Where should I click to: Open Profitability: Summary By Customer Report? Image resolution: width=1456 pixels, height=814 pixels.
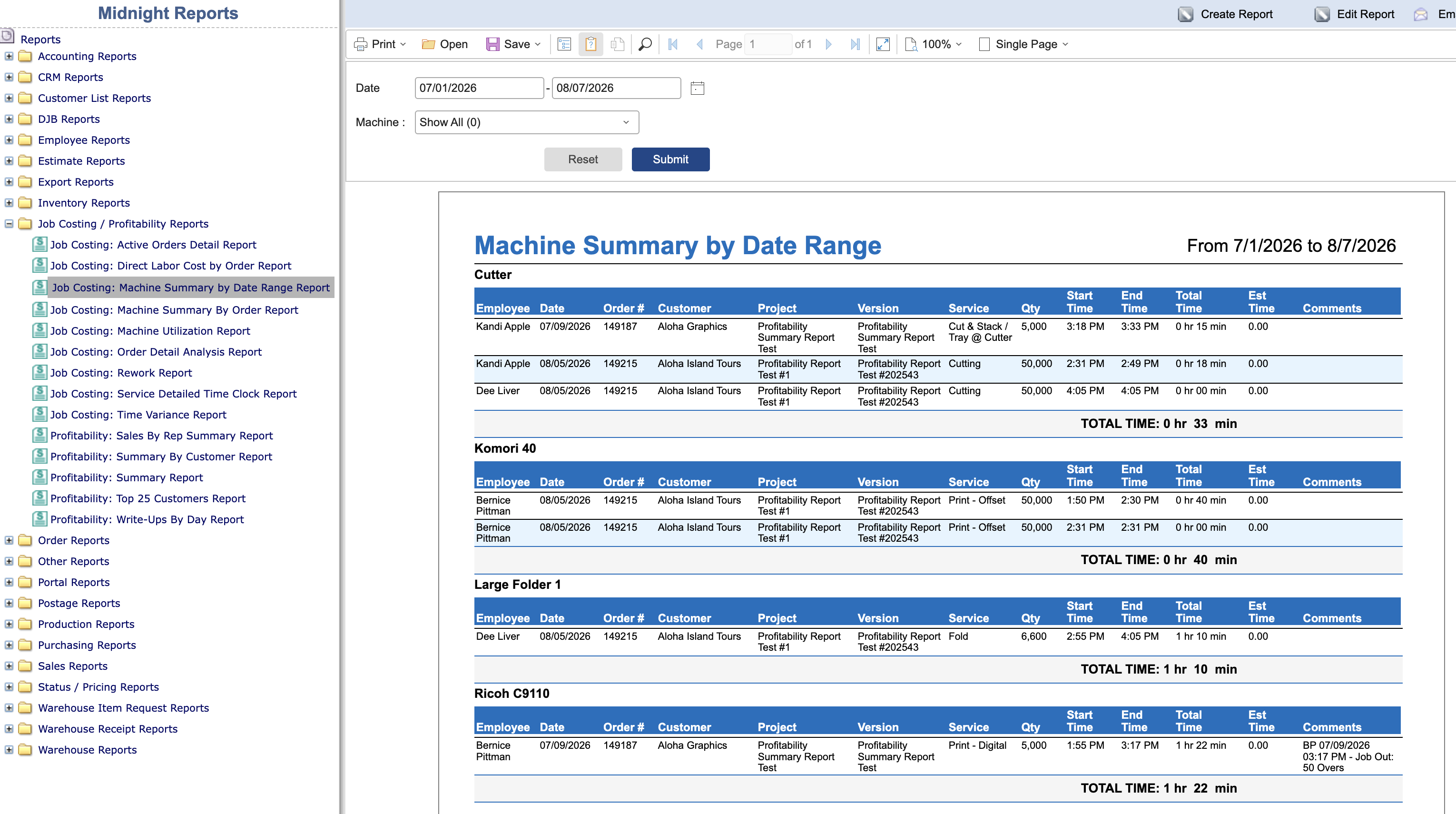161,456
